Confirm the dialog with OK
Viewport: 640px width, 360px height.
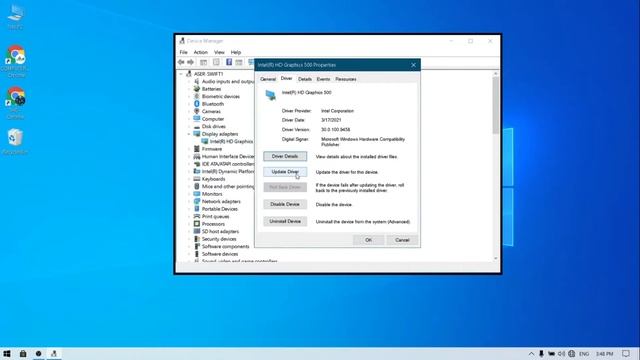coord(368,240)
